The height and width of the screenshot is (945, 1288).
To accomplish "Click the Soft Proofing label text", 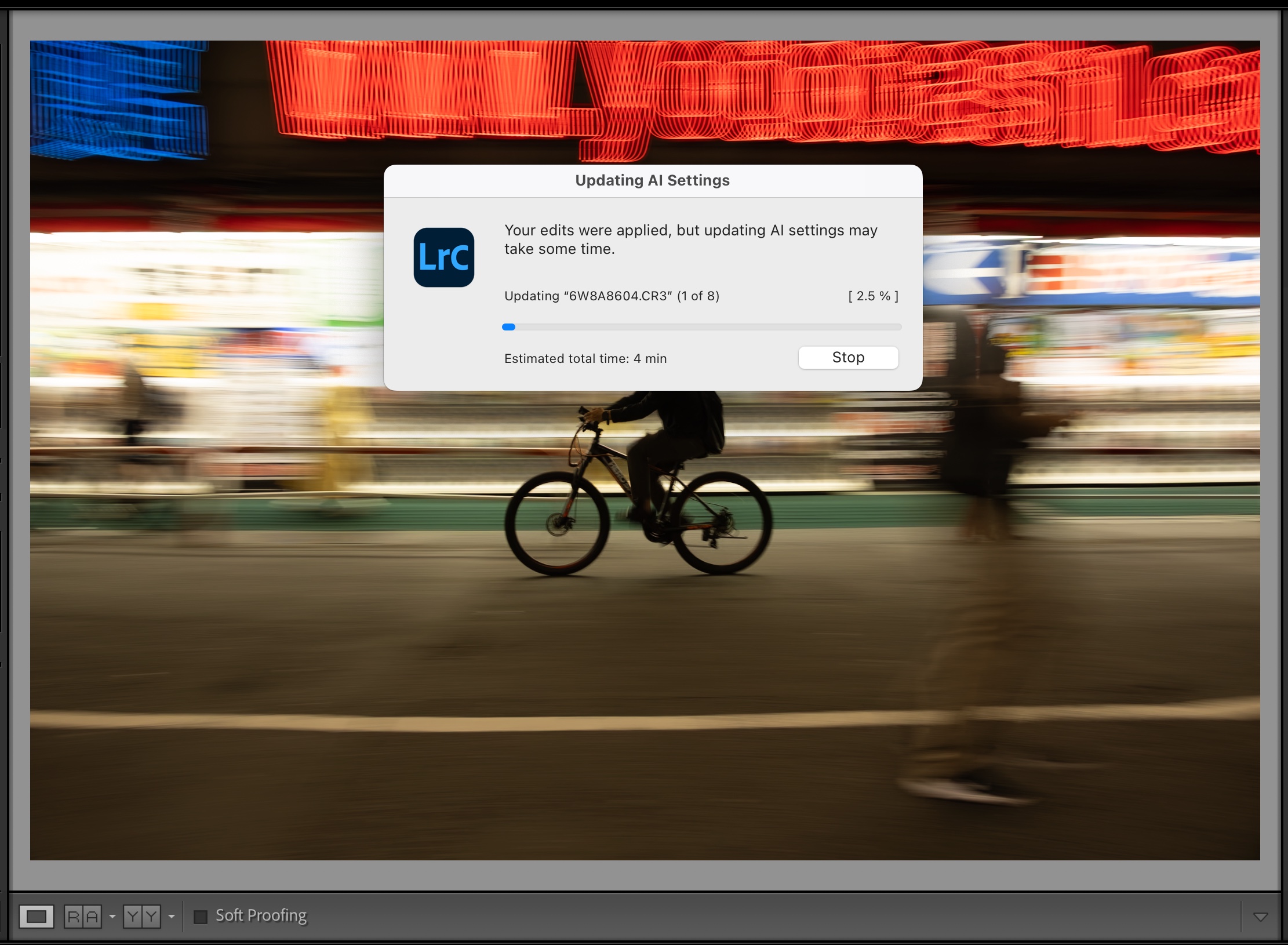I will click(x=261, y=915).
